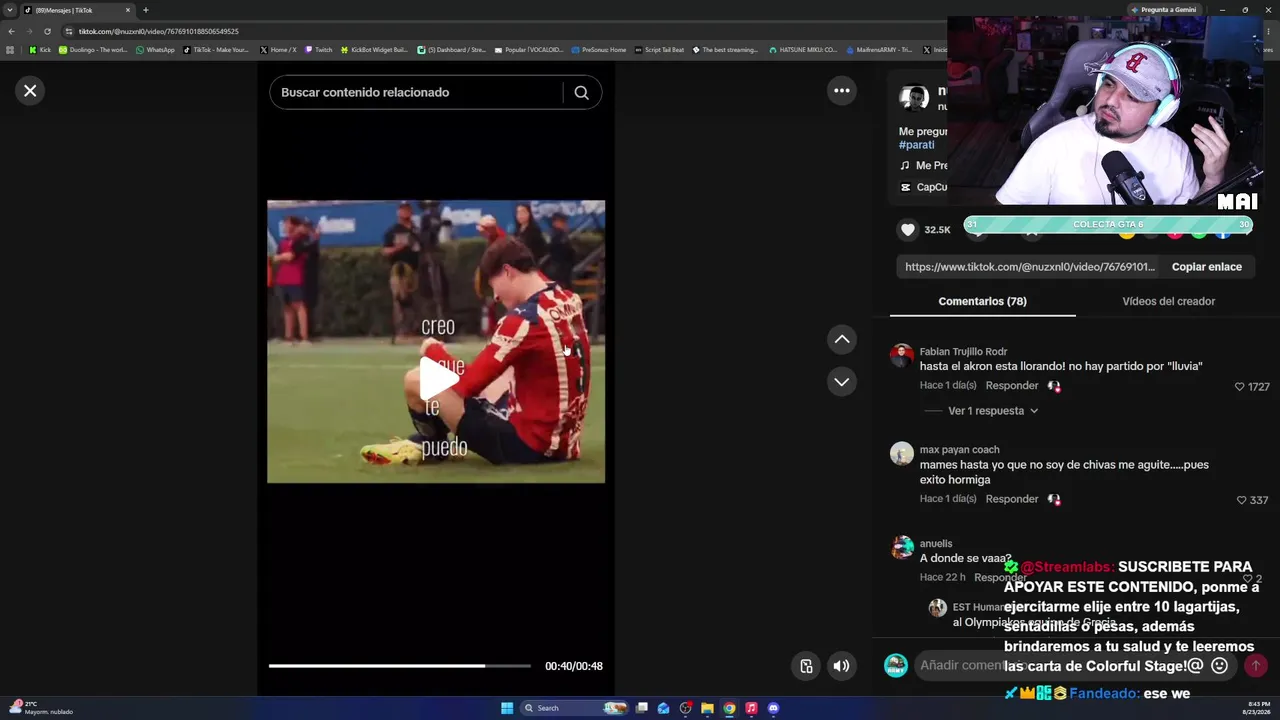The height and width of the screenshot is (720, 1280).
Task: Open anuelis's profile avatar
Action: (x=902, y=548)
